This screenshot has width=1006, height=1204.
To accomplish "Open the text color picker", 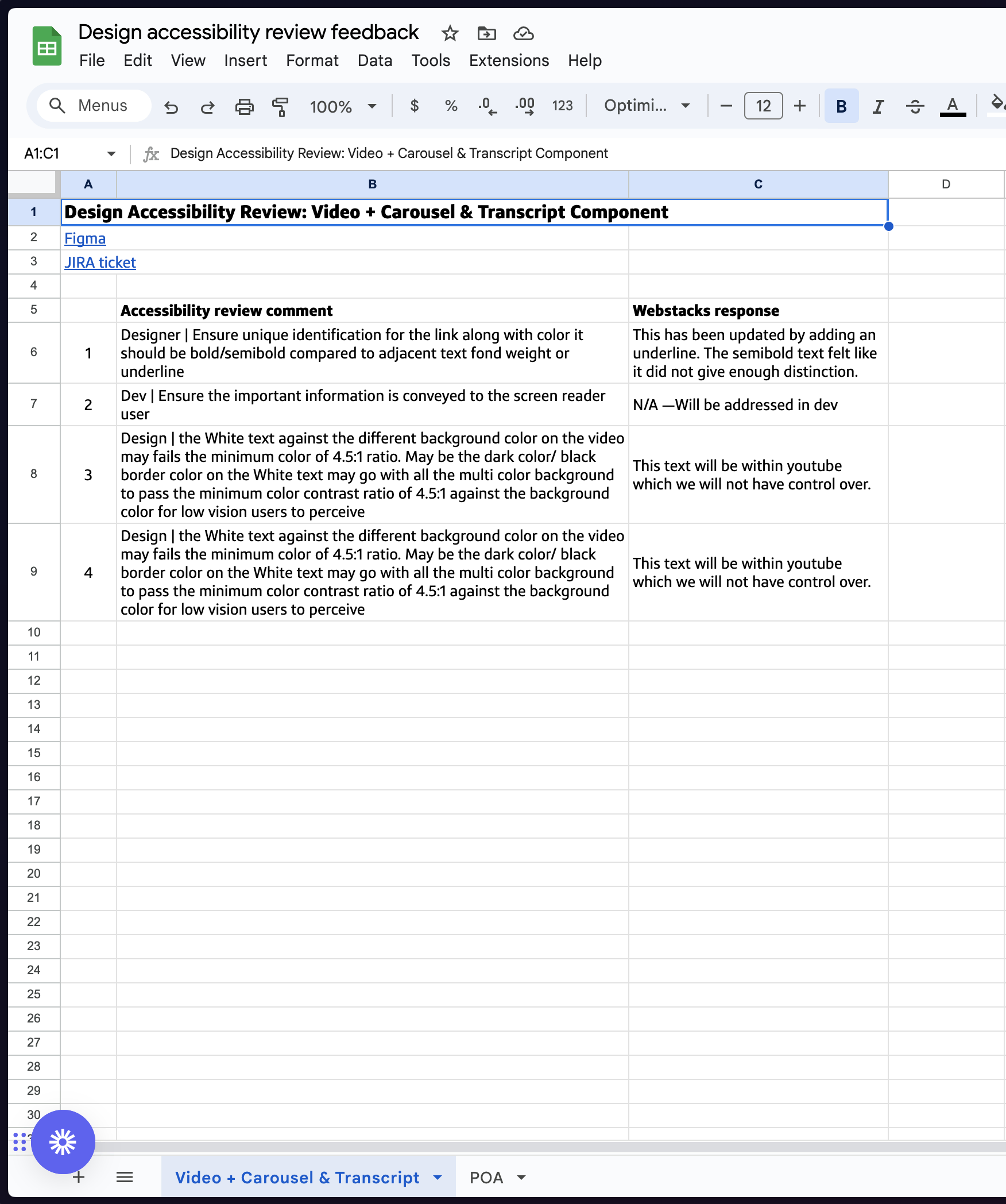I will (953, 106).
